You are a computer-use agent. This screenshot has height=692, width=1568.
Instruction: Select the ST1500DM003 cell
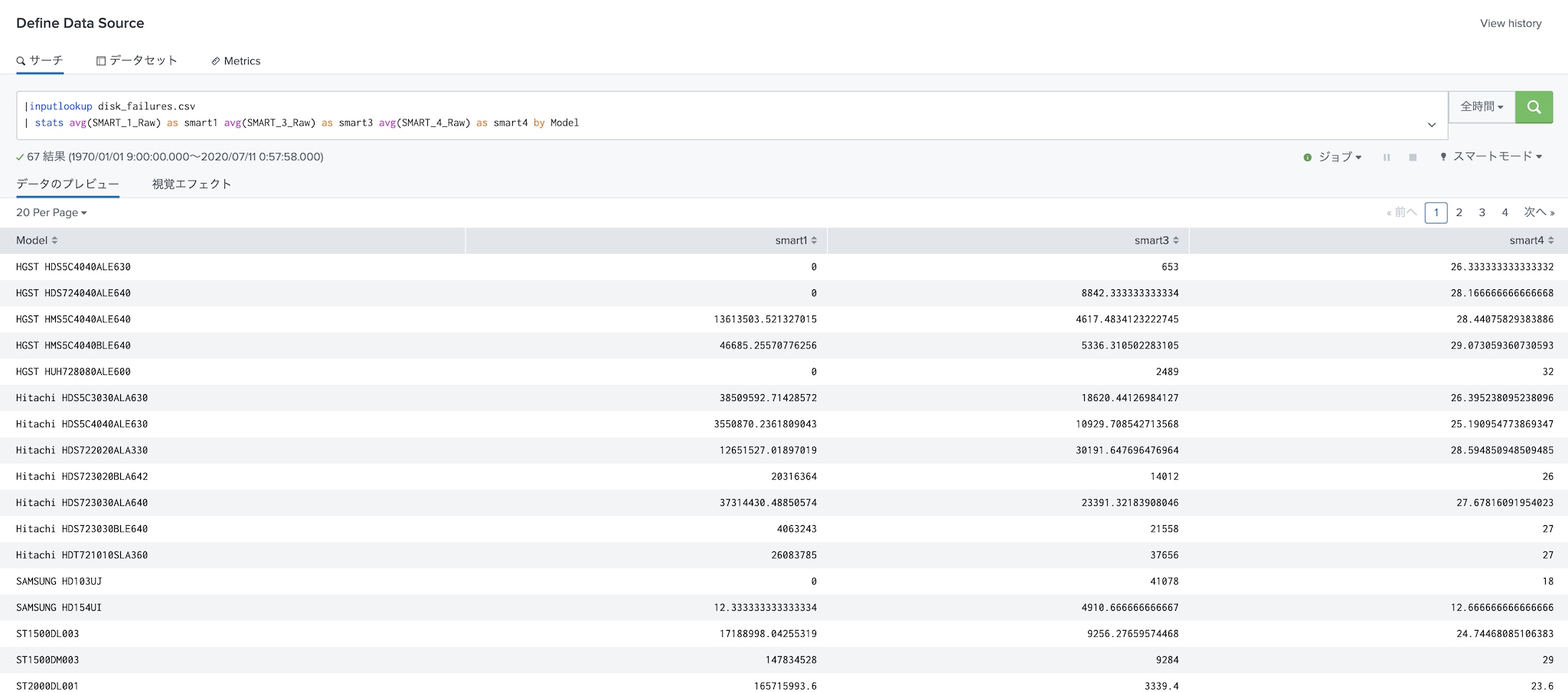coord(47,660)
